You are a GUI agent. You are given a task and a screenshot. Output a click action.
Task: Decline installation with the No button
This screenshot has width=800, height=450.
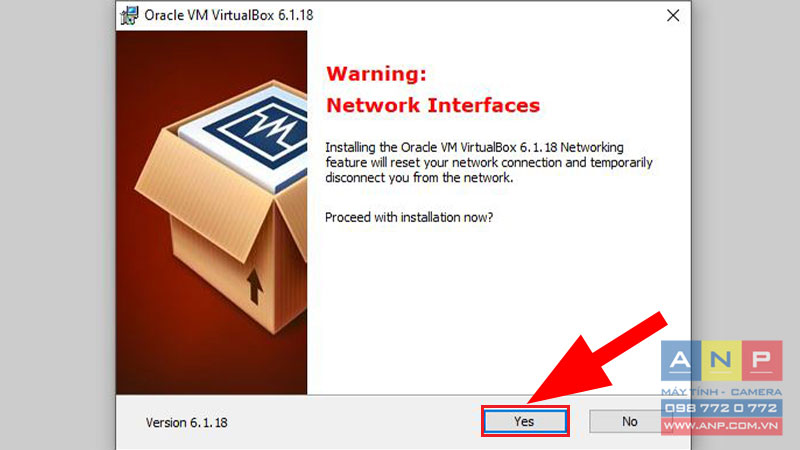[x=630, y=421]
